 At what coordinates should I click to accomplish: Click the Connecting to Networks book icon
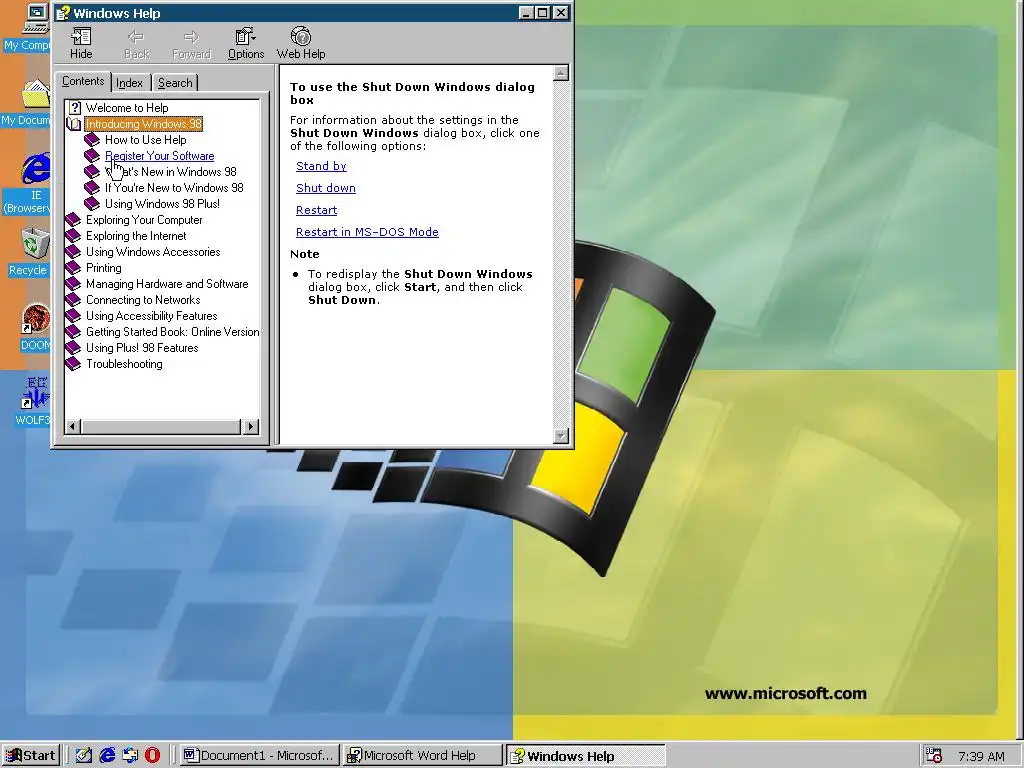73,300
